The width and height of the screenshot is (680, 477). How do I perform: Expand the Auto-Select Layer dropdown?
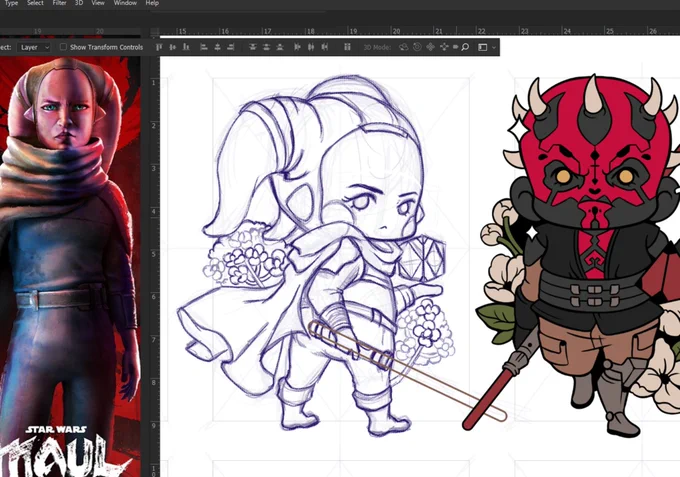click(34, 47)
